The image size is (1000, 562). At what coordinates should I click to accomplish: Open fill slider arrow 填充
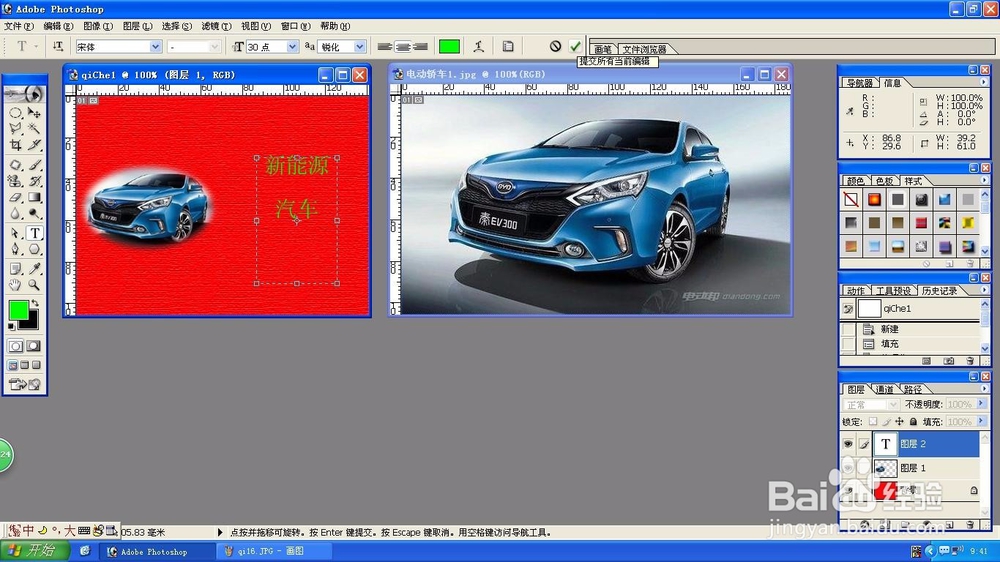[981, 421]
